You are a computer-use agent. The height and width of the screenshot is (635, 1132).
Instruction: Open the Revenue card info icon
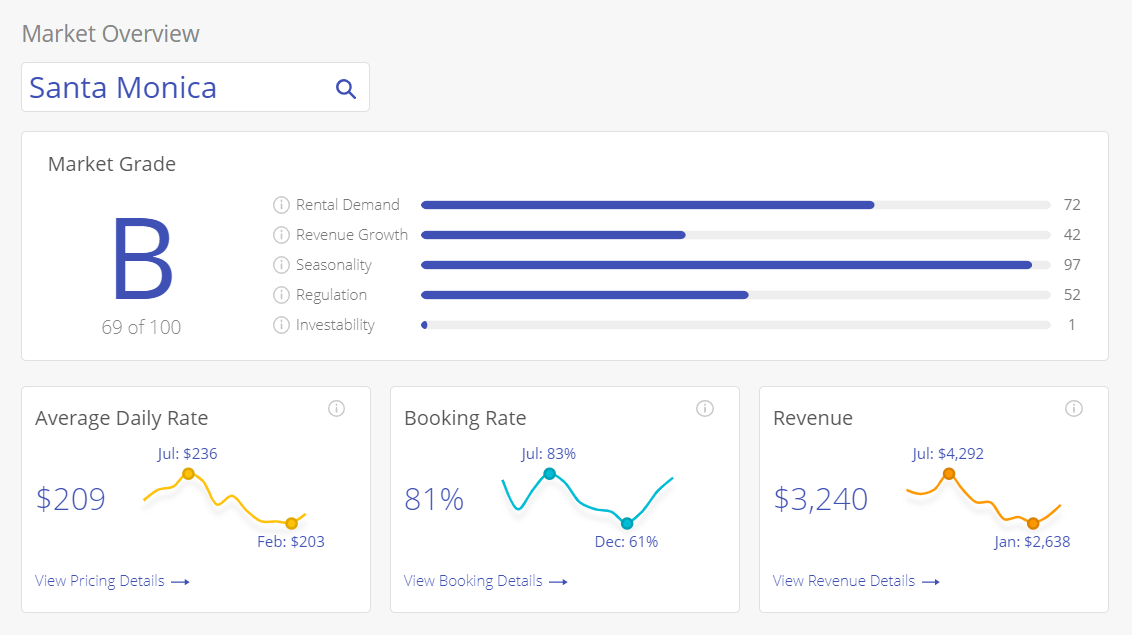(1074, 408)
